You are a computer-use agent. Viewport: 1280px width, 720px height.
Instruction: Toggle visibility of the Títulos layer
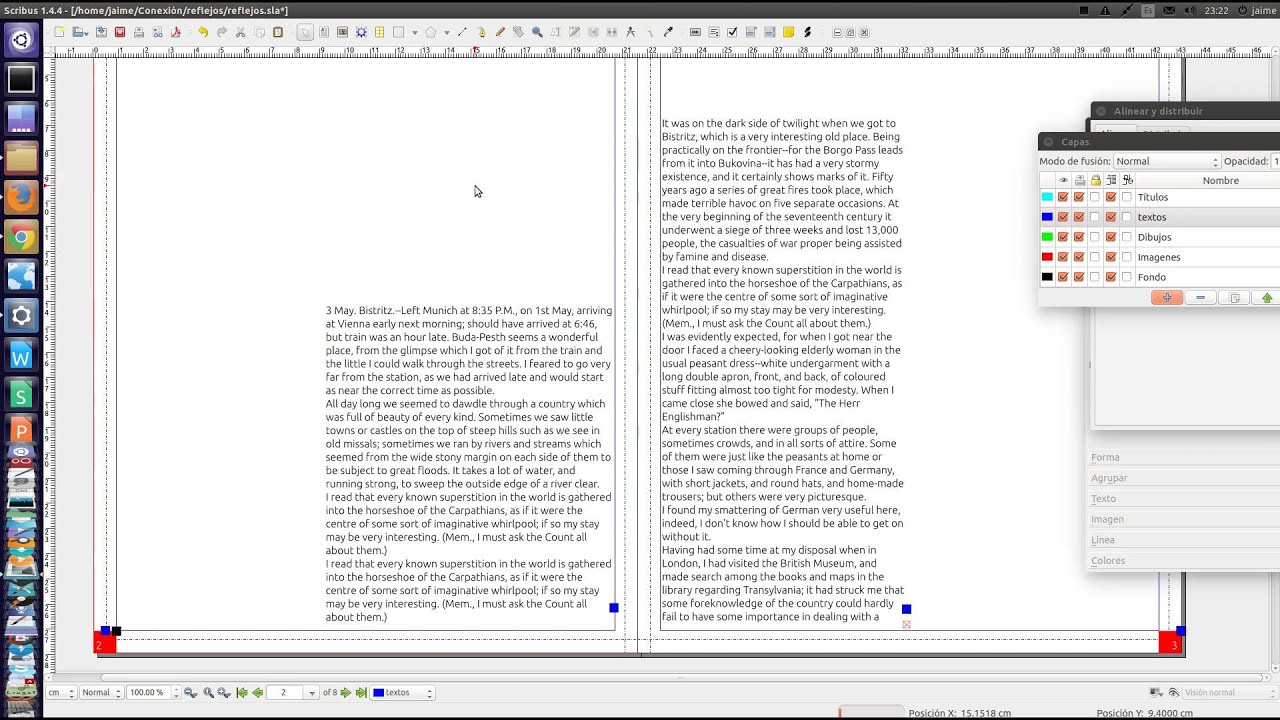[1063, 197]
